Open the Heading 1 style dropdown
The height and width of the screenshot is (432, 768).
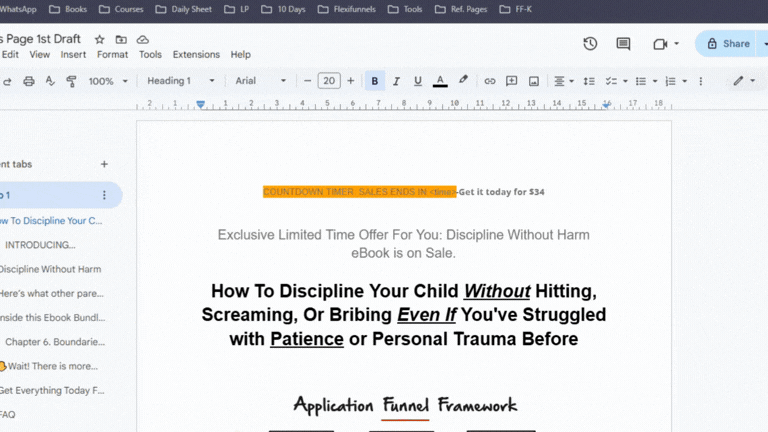(x=181, y=81)
